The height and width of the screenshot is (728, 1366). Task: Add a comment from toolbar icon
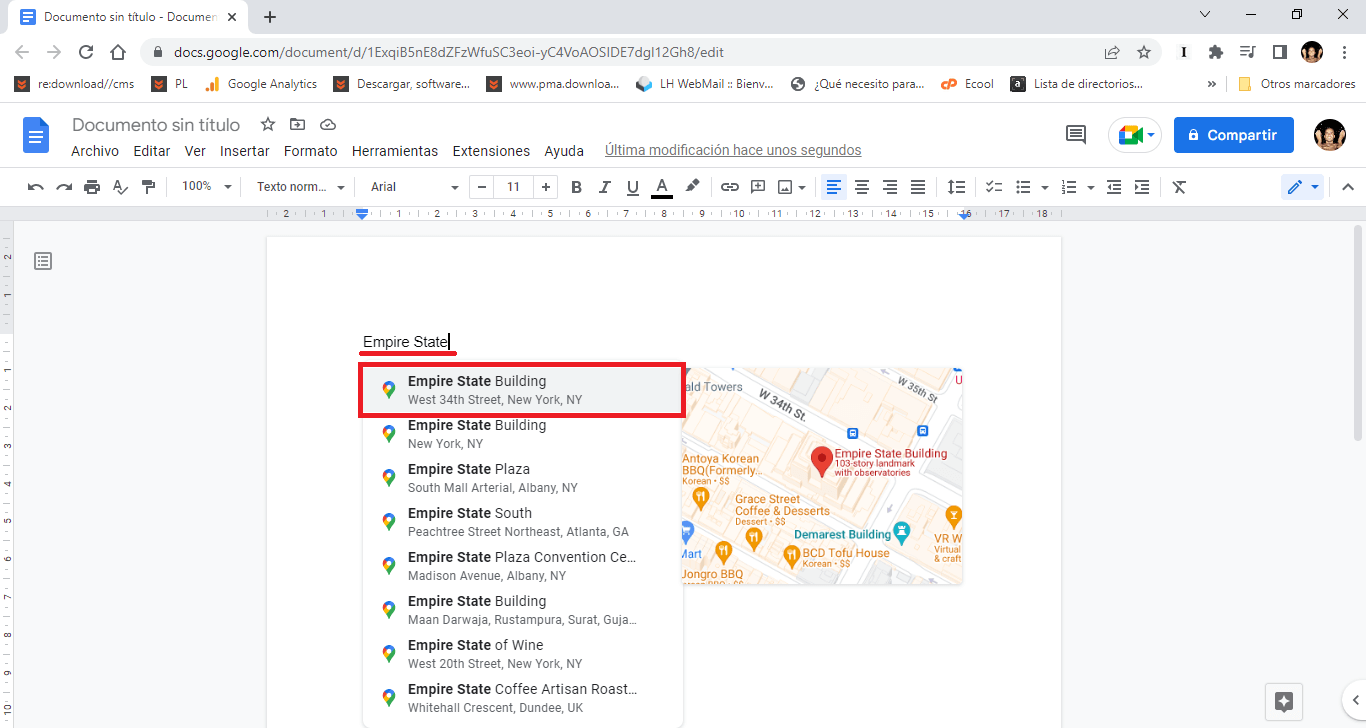758,187
